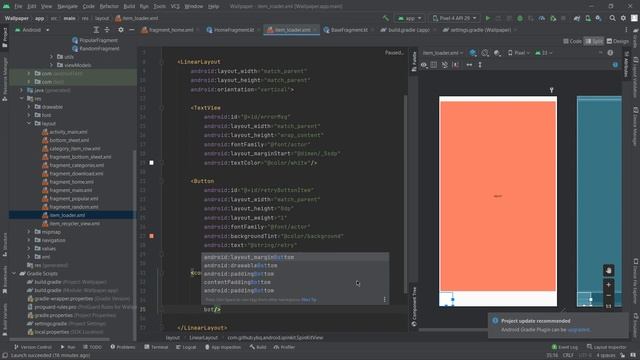Expand the mipmap folder
640x360 pixels.
coord(29,232)
